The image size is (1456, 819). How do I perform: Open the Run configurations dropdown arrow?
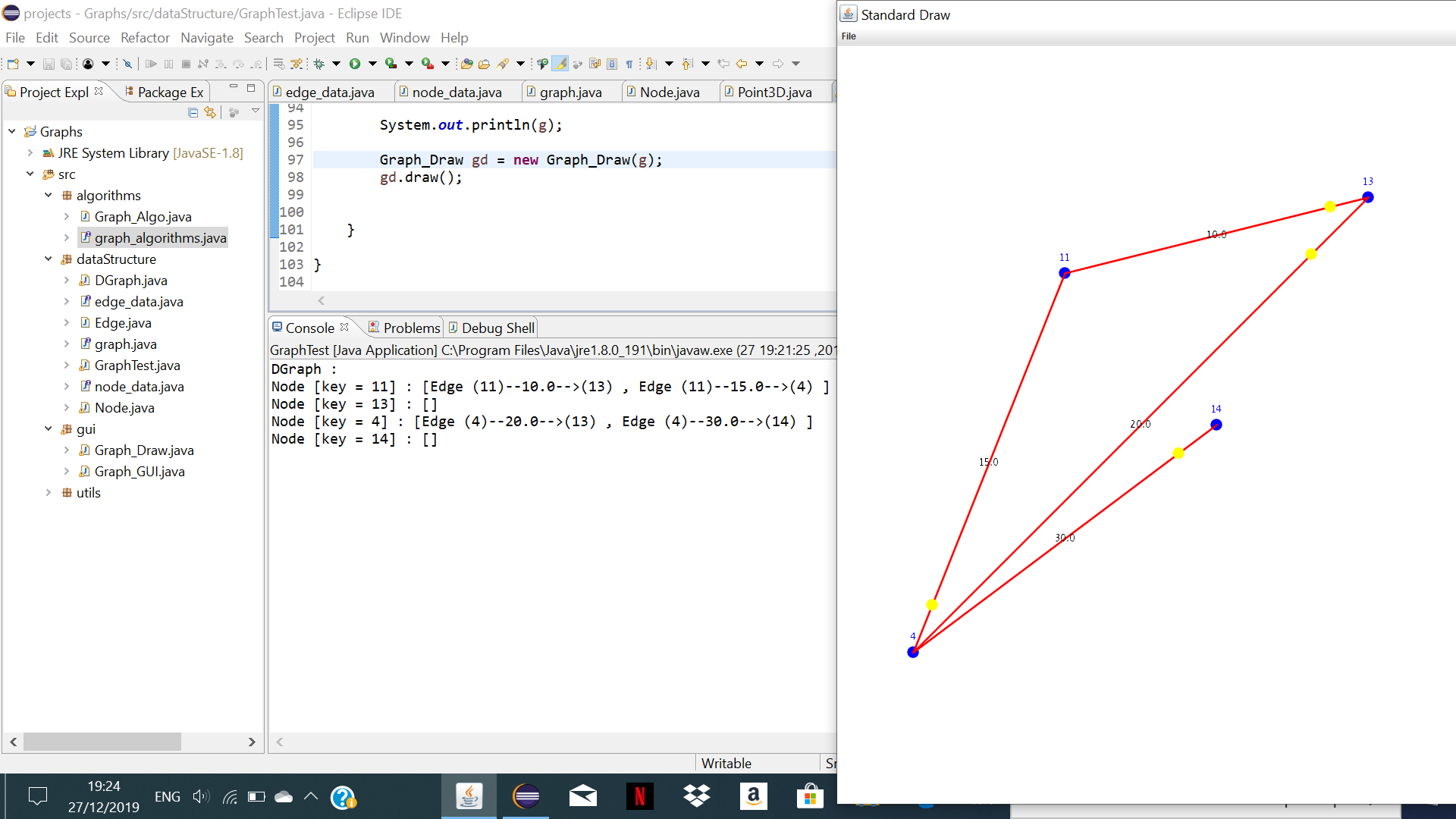372,64
